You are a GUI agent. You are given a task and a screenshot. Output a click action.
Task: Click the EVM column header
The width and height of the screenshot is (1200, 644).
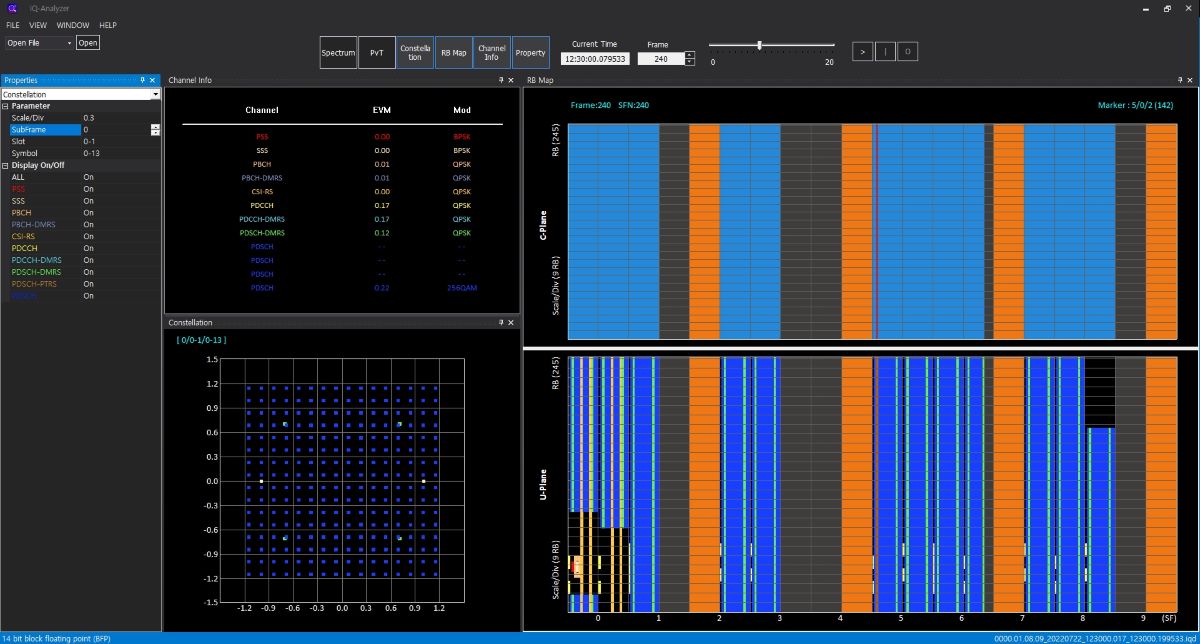point(382,110)
